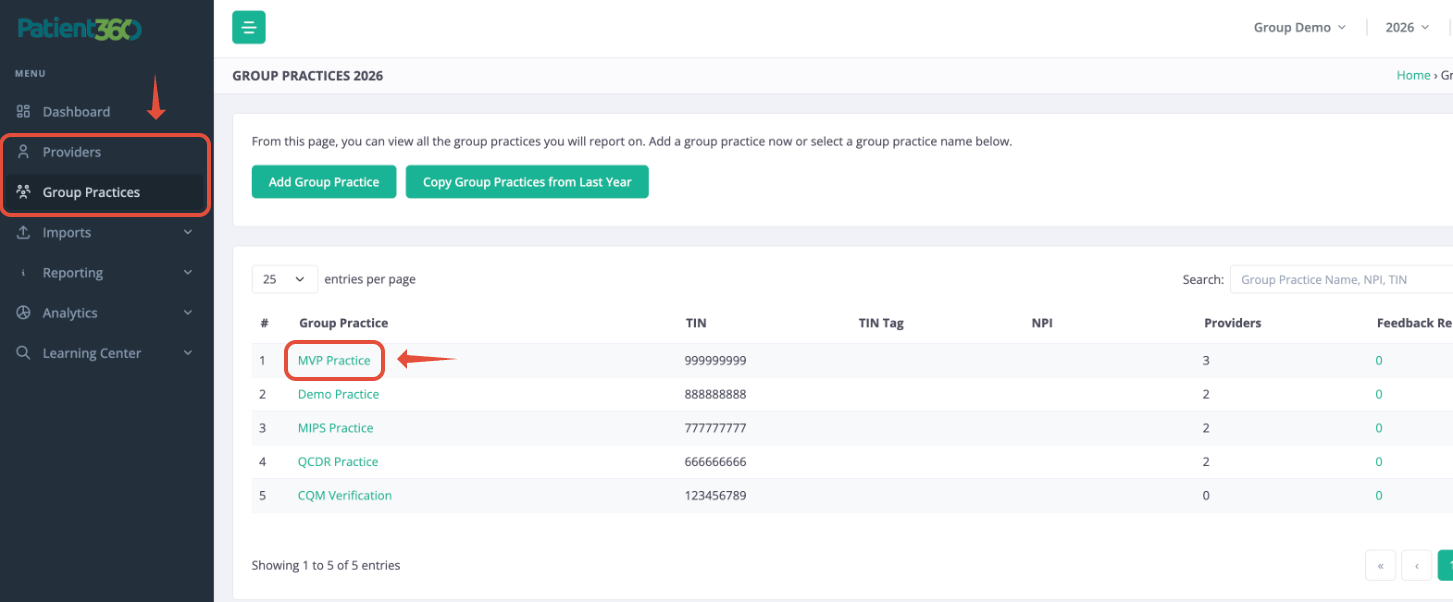Click providers count 3 for MVP Practice
This screenshot has width=1453, height=602.
pyautogui.click(x=1207, y=360)
